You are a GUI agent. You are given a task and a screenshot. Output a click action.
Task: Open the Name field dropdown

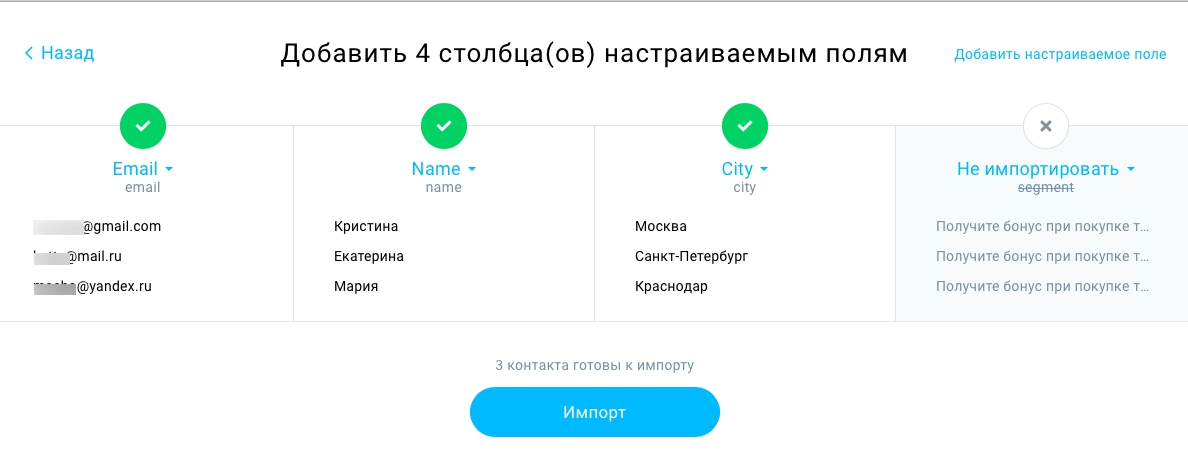[x=444, y=168]
